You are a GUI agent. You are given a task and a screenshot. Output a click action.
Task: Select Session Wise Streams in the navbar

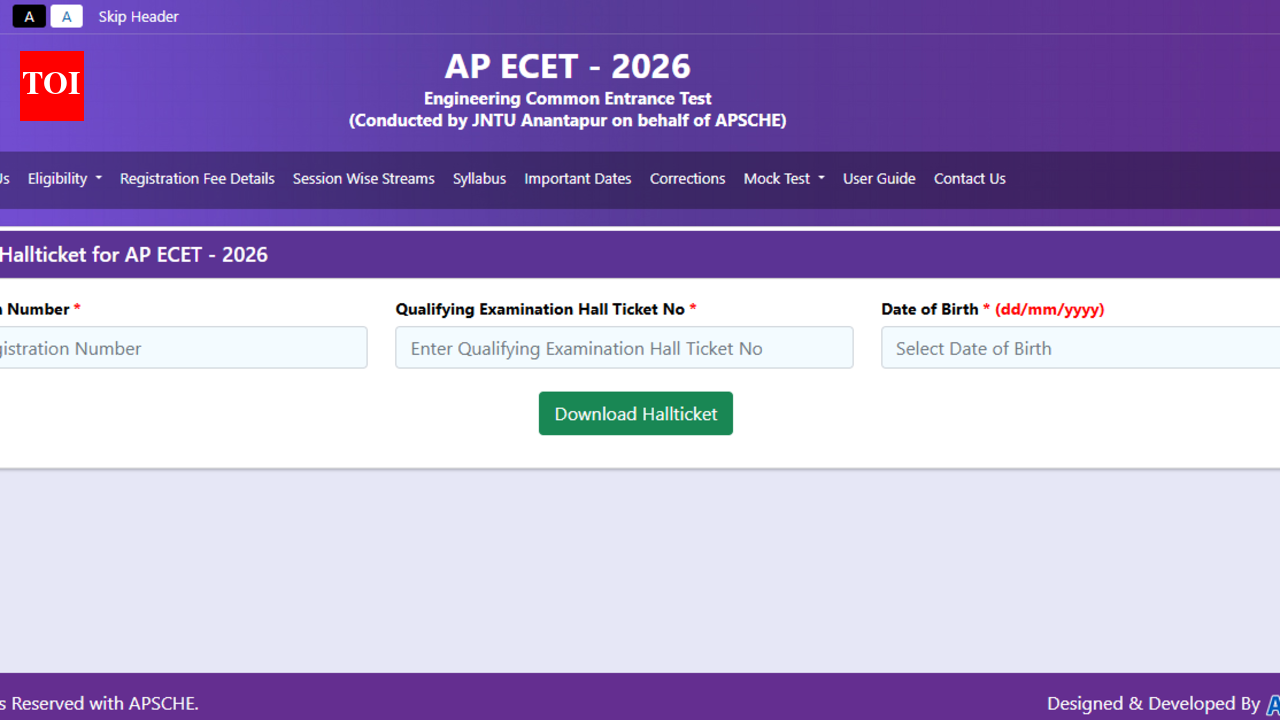[363, 178]
